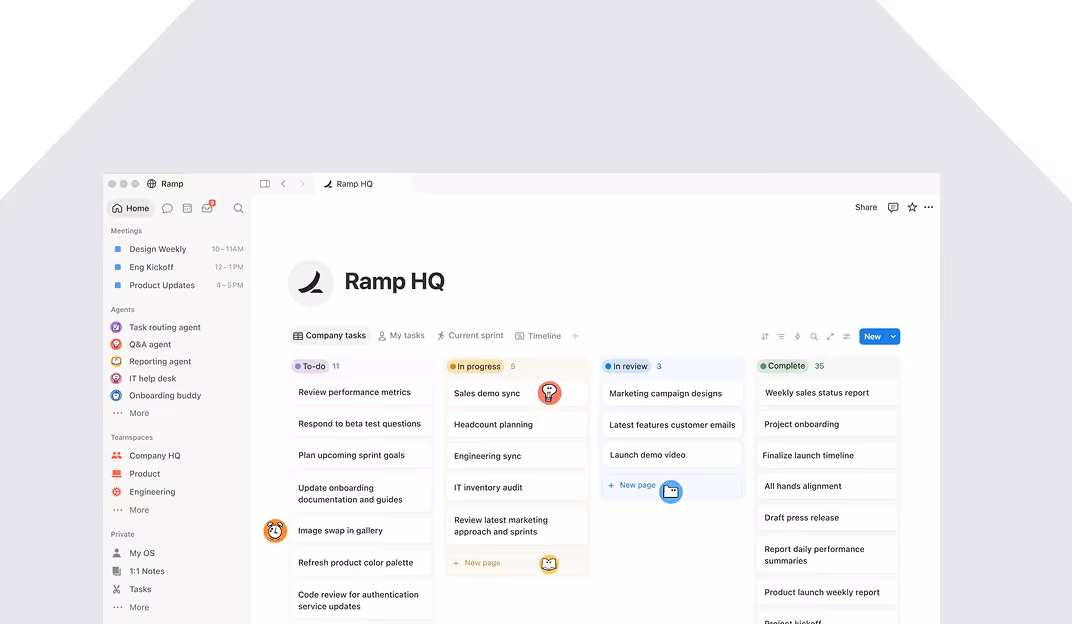This screenshot has width=1072, height=624.
Task: Open the New button dropdown arrow
Action: pyautogui.click(x=893, y=336)
